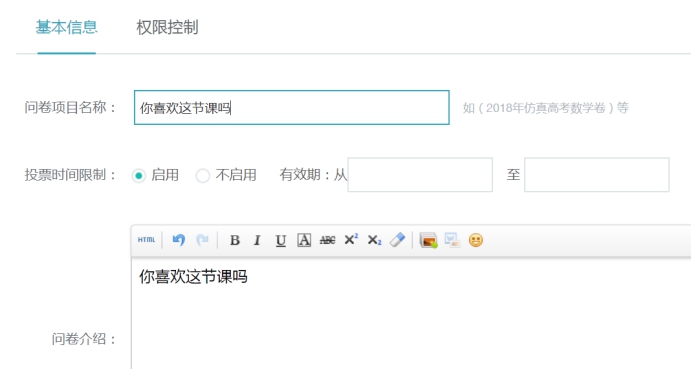Screen dimensions: 692x369
Task: Click the Word document import icon
Action: (x=452, y=240)
